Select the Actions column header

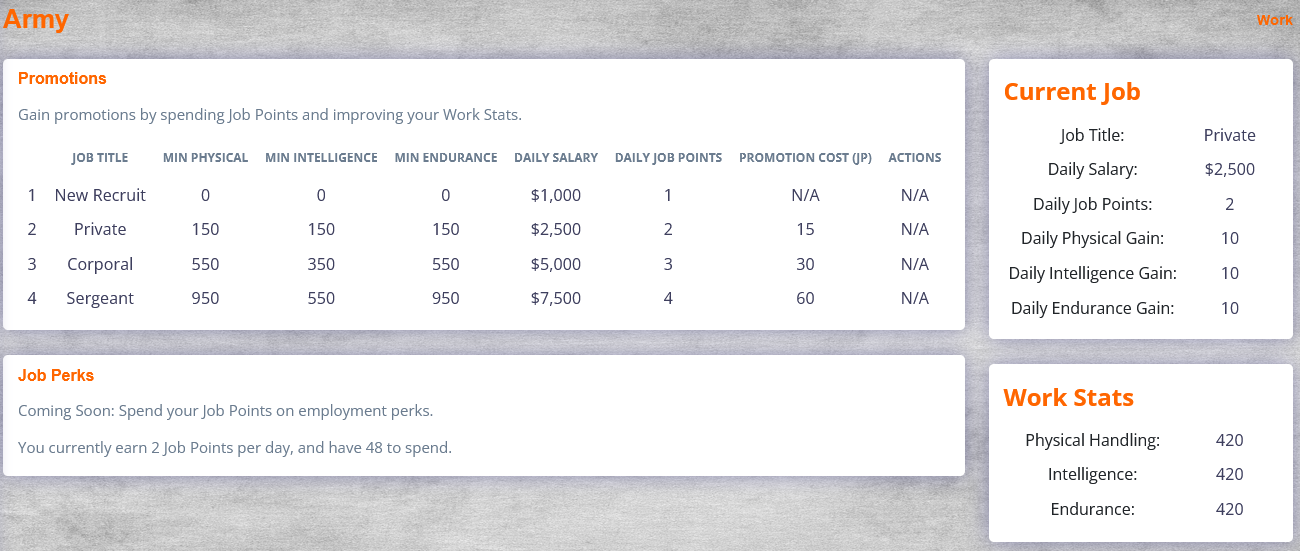click(x=914, y=158)
